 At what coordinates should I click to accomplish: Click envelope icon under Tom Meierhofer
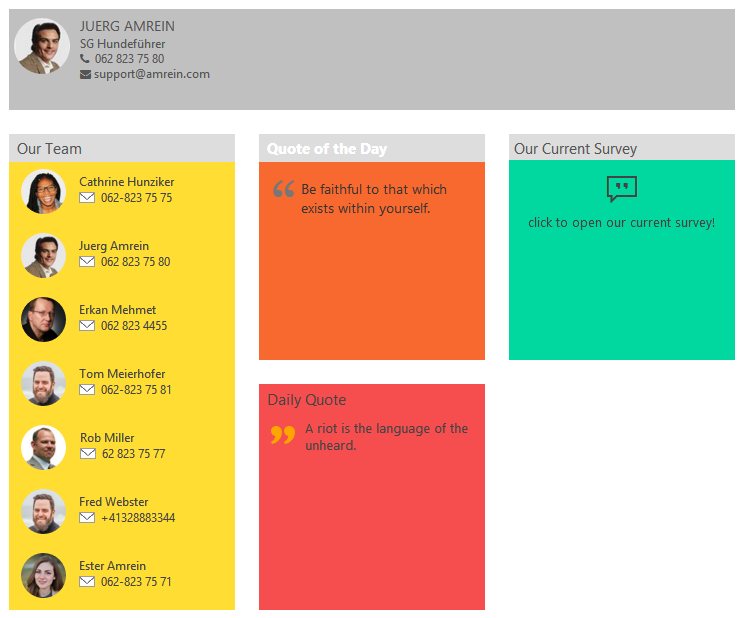tap(87, 390)
